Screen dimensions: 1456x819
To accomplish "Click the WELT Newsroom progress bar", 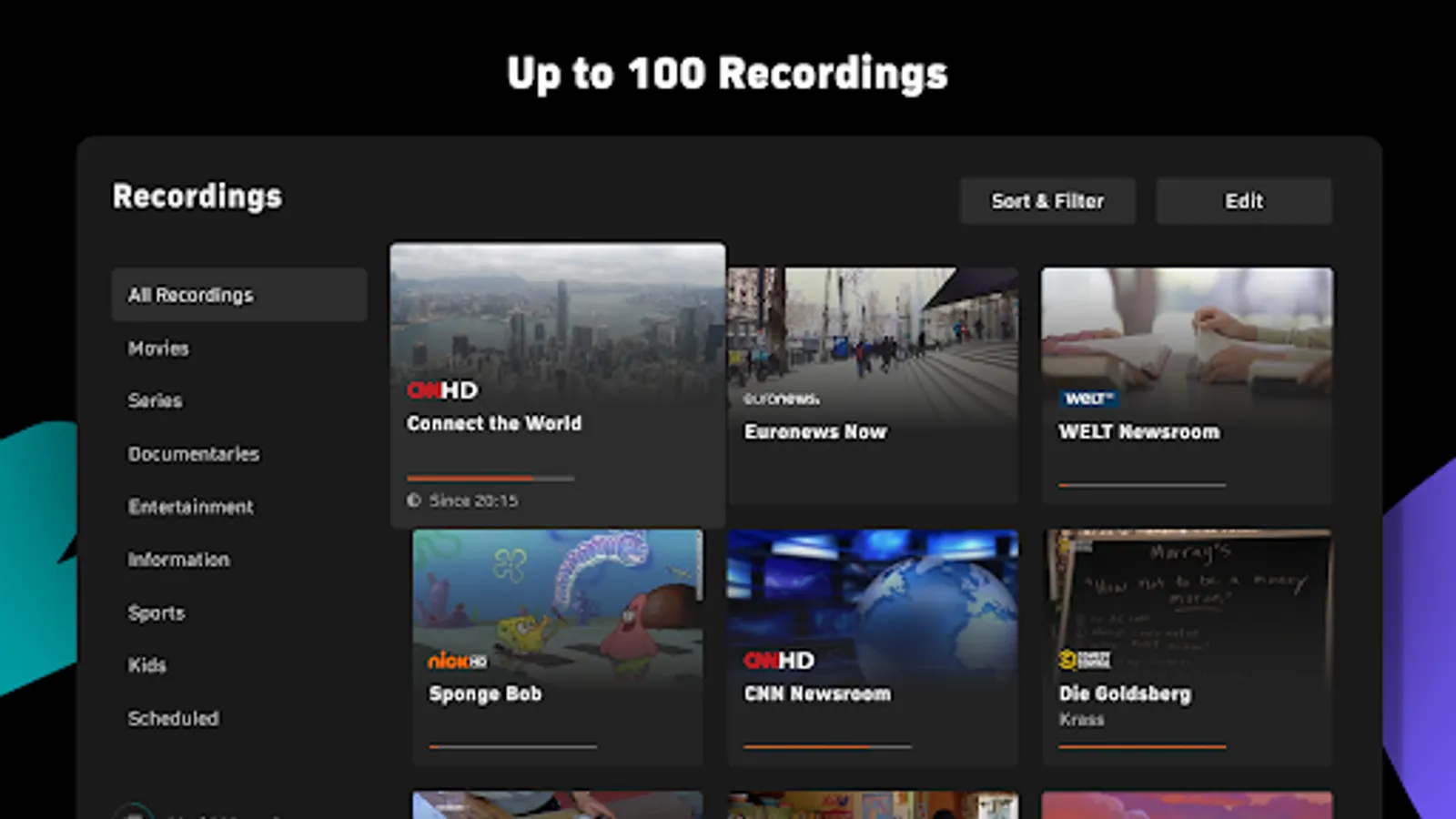I will [1142, 485].
